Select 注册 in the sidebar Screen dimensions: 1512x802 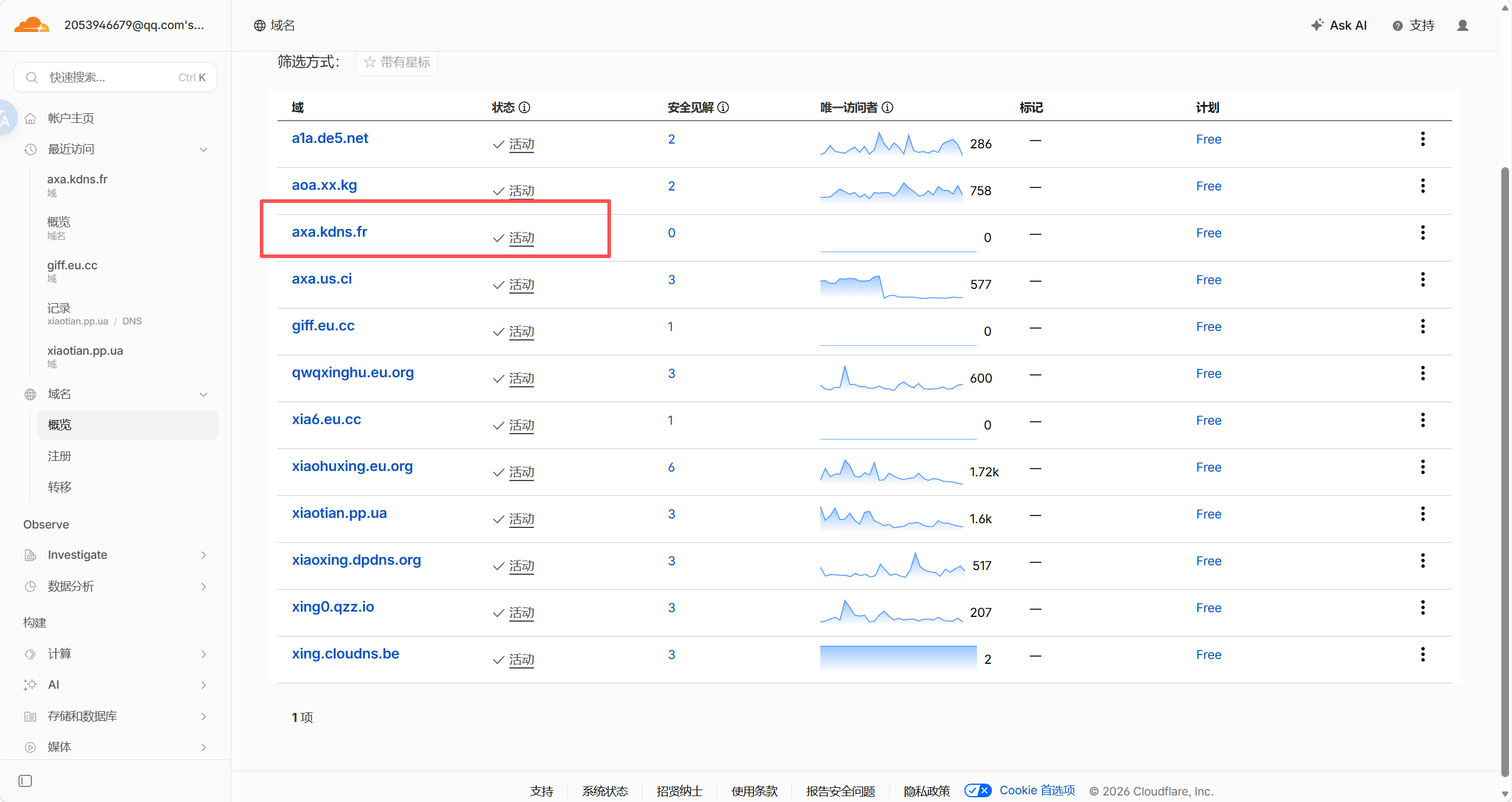point(59,456)
